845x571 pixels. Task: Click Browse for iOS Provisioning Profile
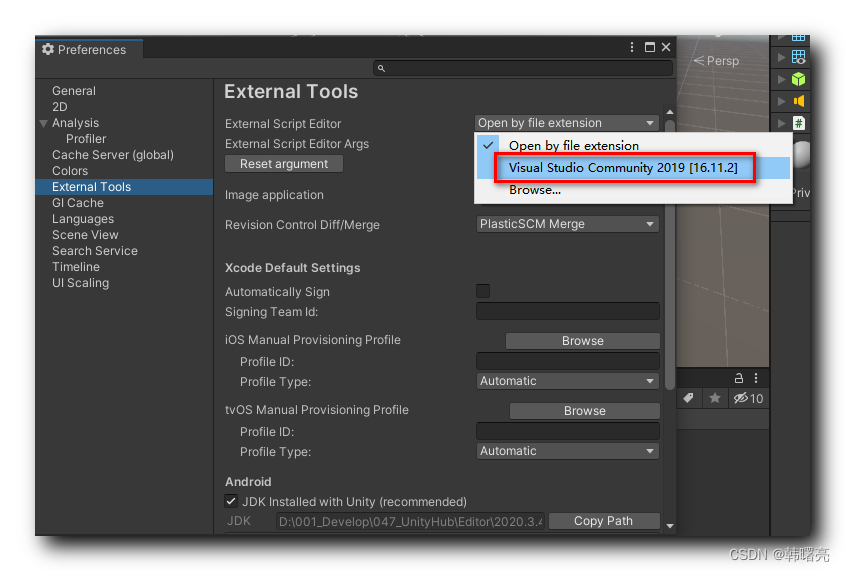[x=583, y=340]
